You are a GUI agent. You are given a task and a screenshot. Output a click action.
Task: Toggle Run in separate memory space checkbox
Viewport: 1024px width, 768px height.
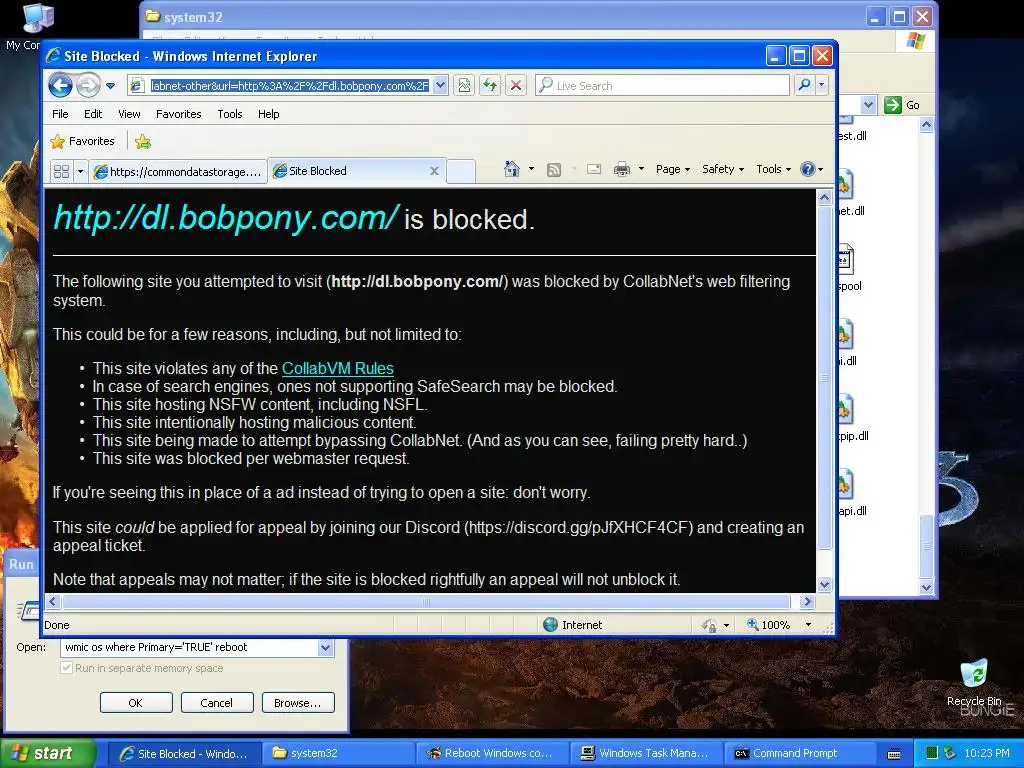click(x=66, y=667)
